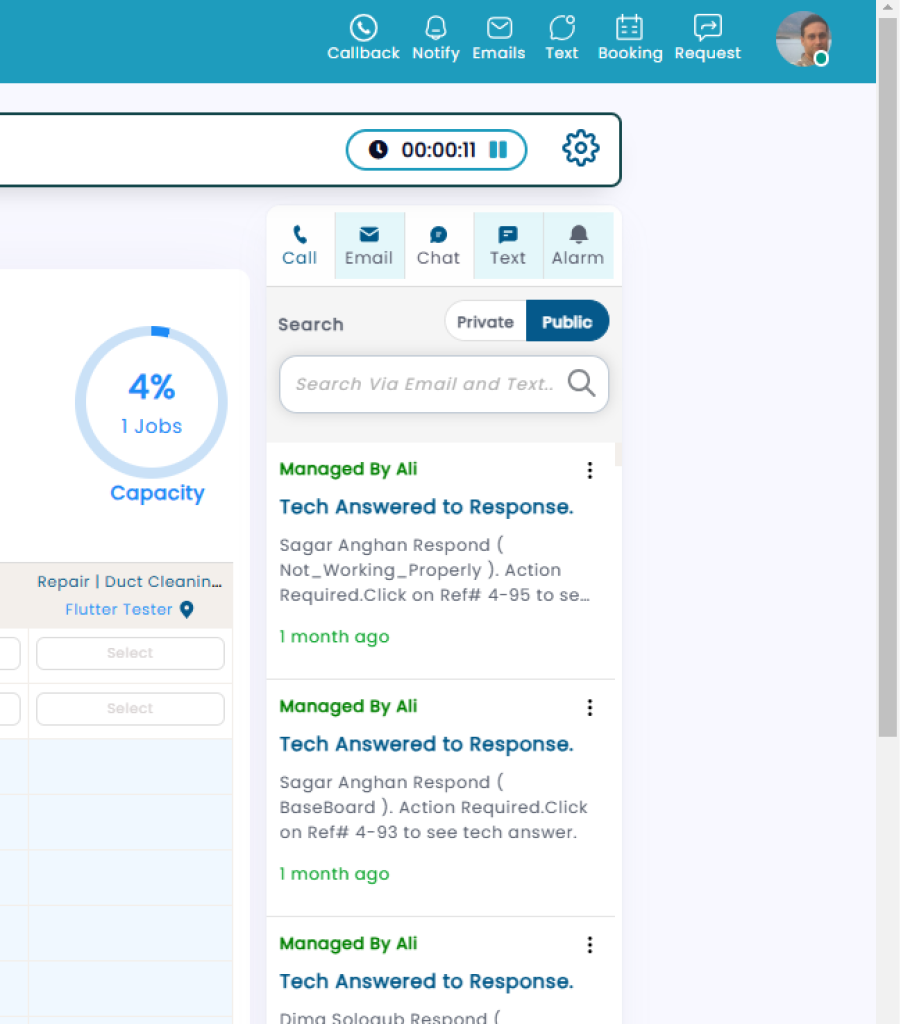Screen dimensions: 901x1024
Task: Open Tech Answered to Response for Dima Sologub
Action: pos(426,981)
